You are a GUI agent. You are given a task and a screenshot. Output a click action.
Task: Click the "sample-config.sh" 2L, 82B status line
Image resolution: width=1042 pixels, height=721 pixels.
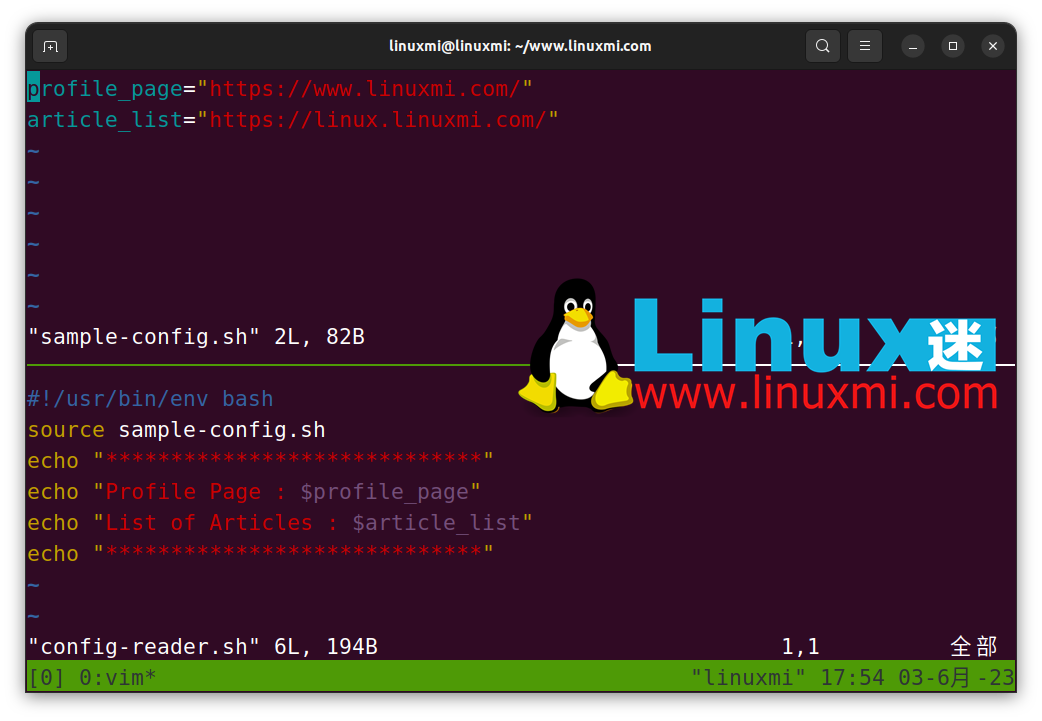pyautogui.click(x=196, y=337)
